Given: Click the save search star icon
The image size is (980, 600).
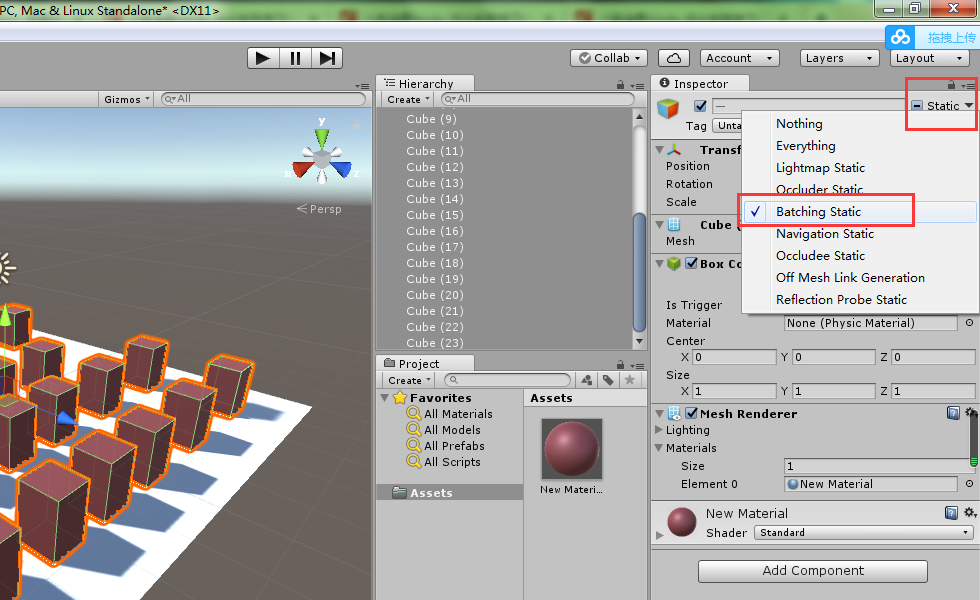Looking at the screenshot, I should (629, 380).
